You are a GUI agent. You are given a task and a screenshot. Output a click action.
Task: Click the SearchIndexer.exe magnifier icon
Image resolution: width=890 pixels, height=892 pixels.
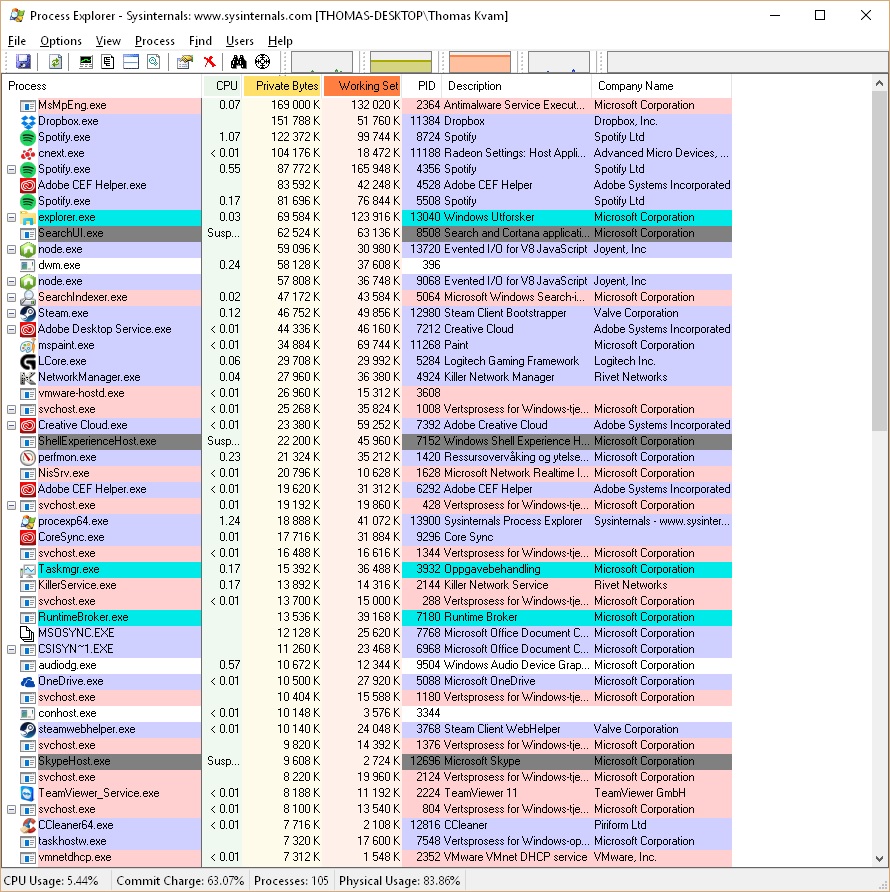pyautogui.click(x=28, y=297)
